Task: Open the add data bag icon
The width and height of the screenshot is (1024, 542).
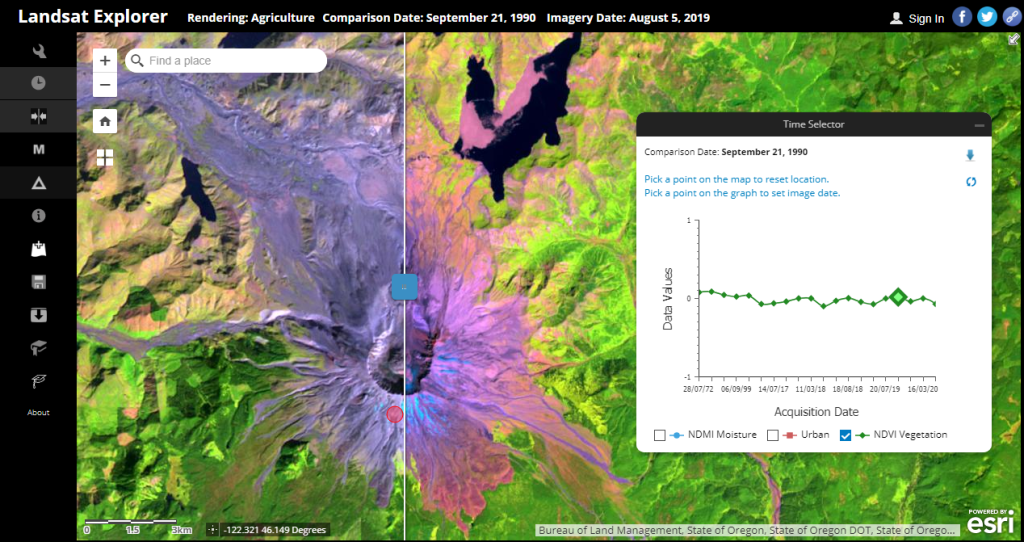Action: 39,249
